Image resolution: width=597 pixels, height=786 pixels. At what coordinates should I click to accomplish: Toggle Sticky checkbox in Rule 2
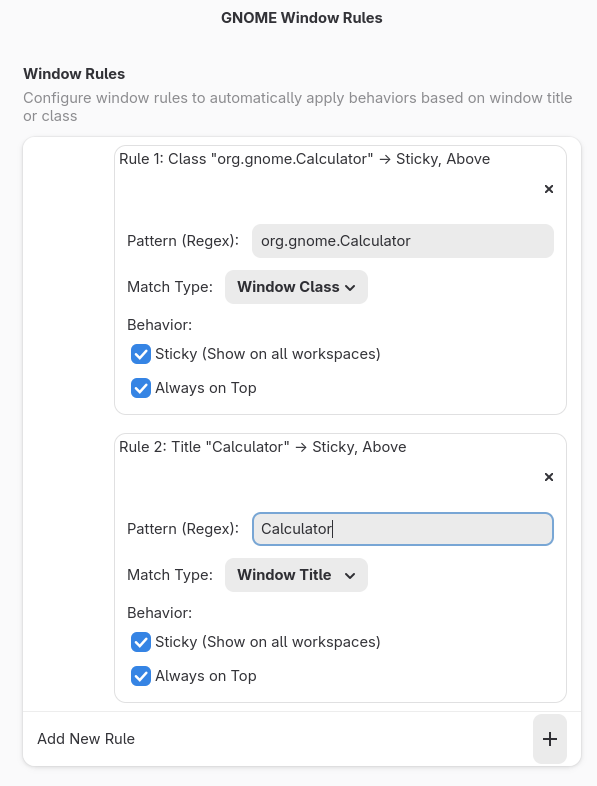[x=141, y=642]
